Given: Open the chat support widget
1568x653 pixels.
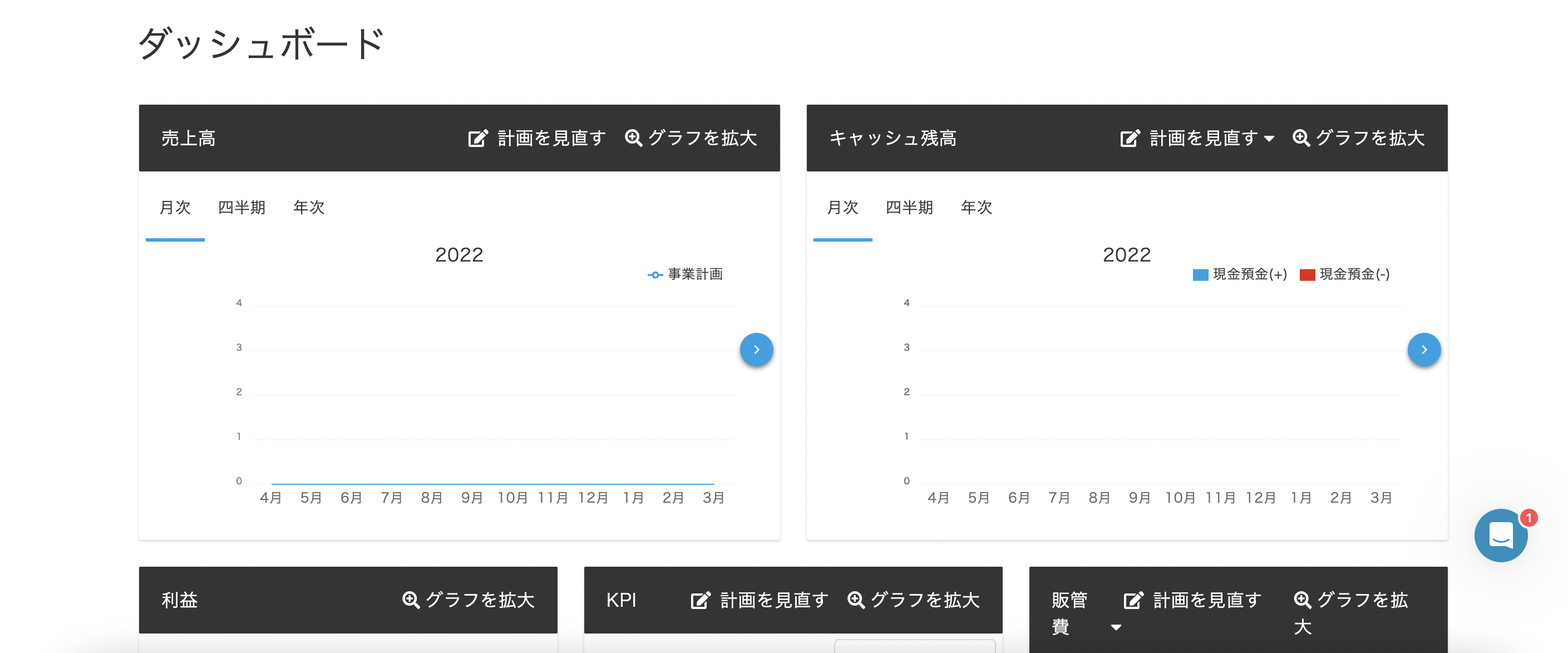Looking at the screenshot, I should coord(1501,536).
